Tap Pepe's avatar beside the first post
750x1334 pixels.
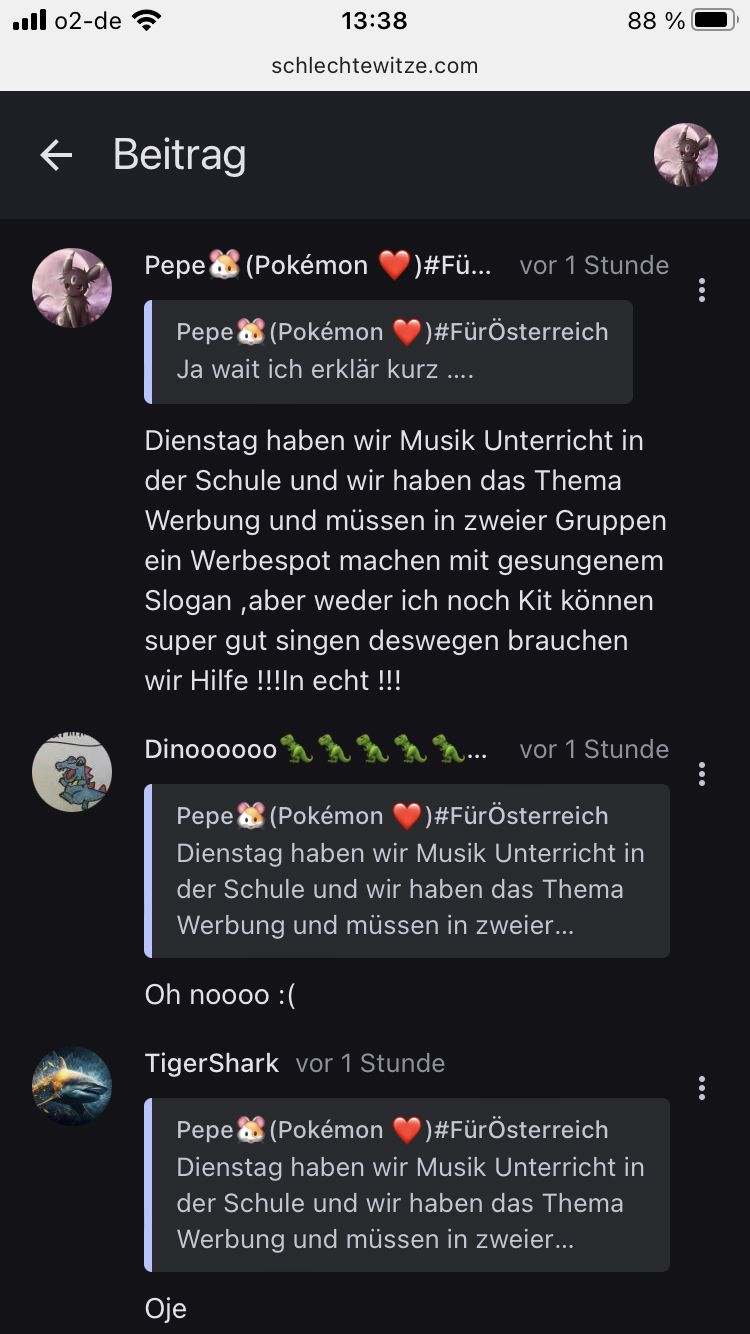tap(72, 288)
